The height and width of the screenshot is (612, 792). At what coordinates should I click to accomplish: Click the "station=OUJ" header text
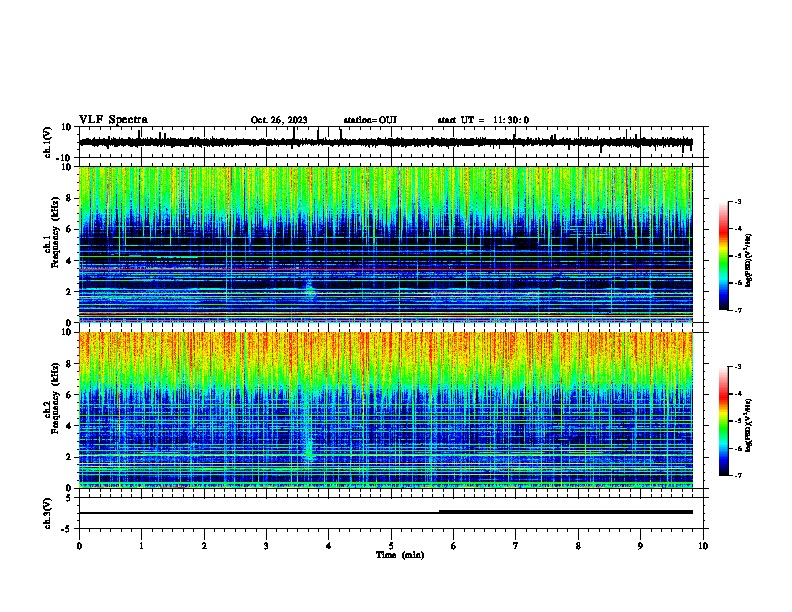pyautogui.click(x=370, y=120)
